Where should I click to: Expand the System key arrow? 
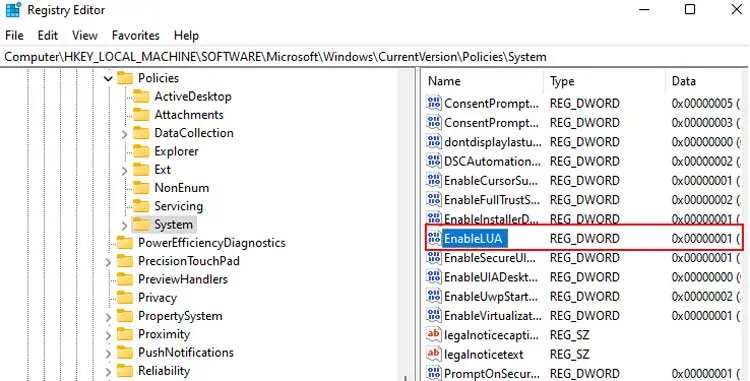tap(124, 225)
